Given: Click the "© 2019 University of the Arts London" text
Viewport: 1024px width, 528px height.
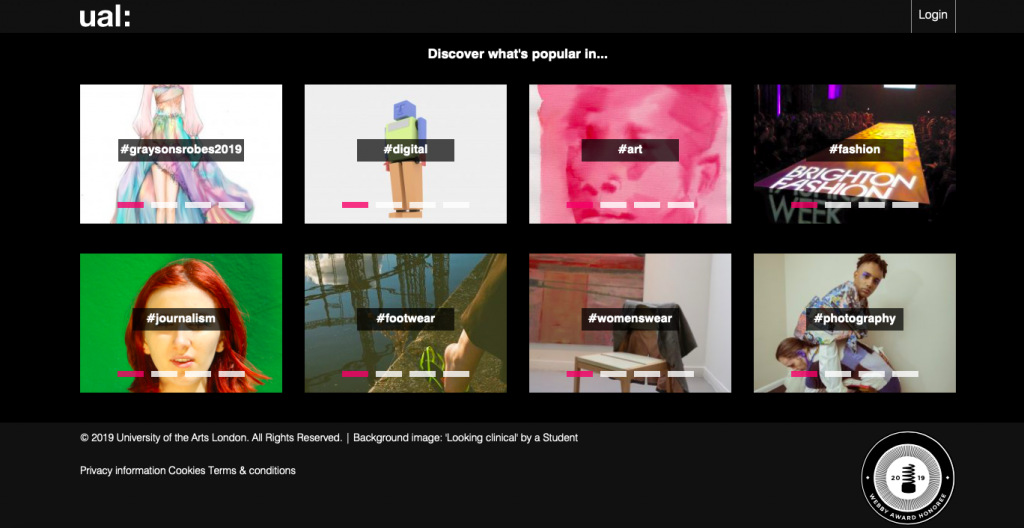Looking at the screenshot, I should 164,438.
